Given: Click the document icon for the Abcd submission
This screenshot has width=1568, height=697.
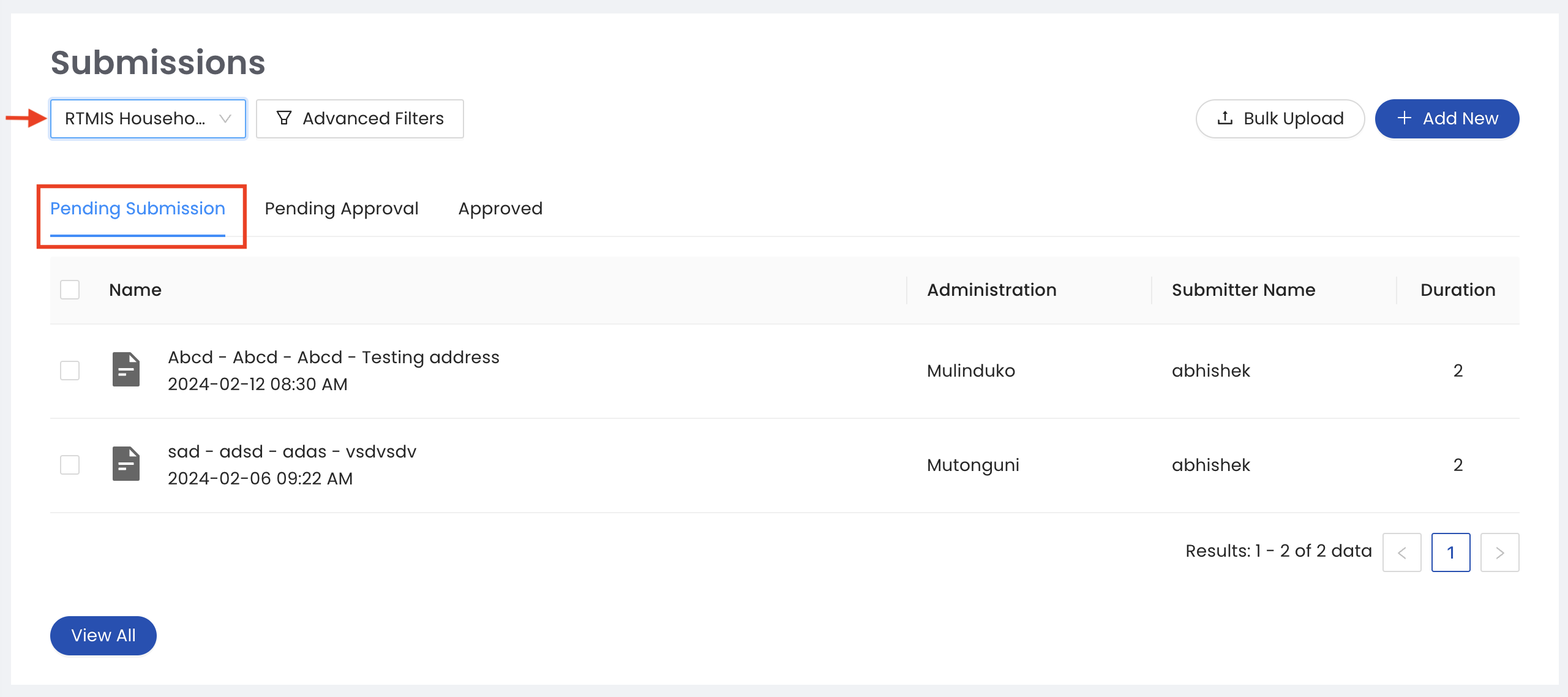Looking at the screenshot, I should point(126,370).
